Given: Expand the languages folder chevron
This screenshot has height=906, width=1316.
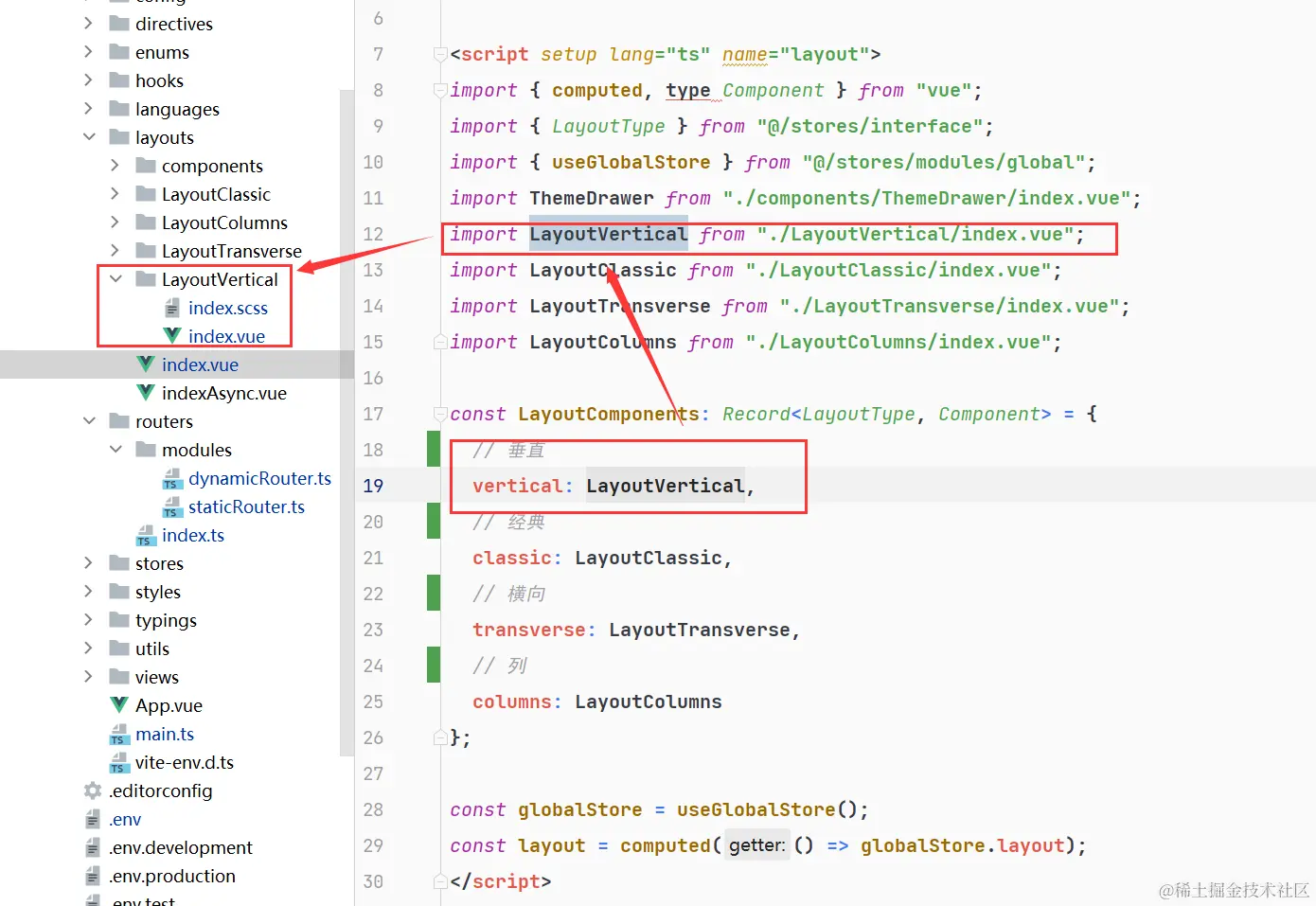Looking at the screenshot, I should click(x=88, y=108).
